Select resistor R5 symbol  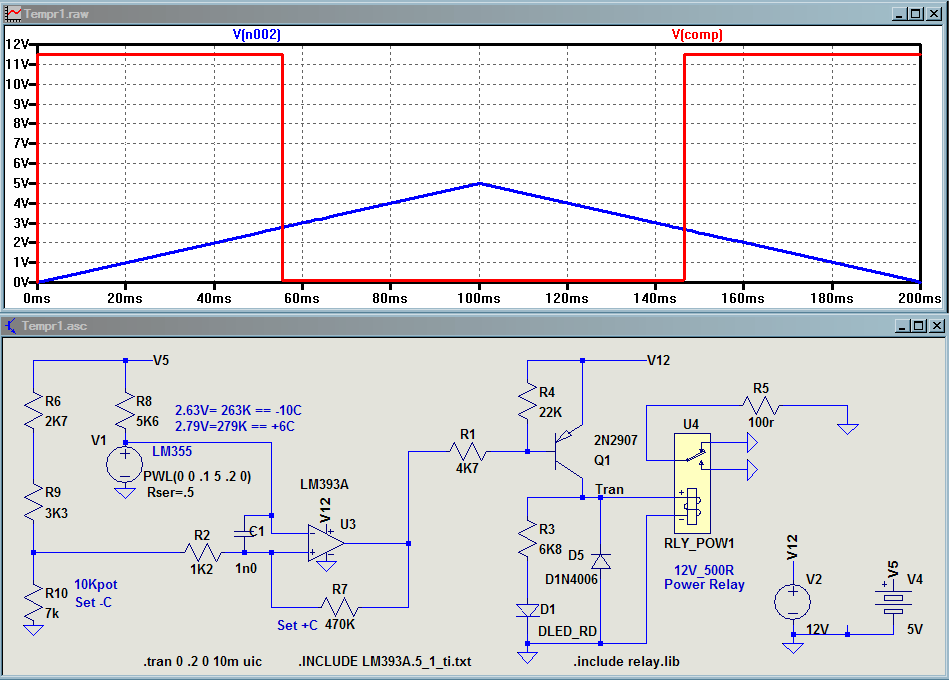(x=761, y=405)
